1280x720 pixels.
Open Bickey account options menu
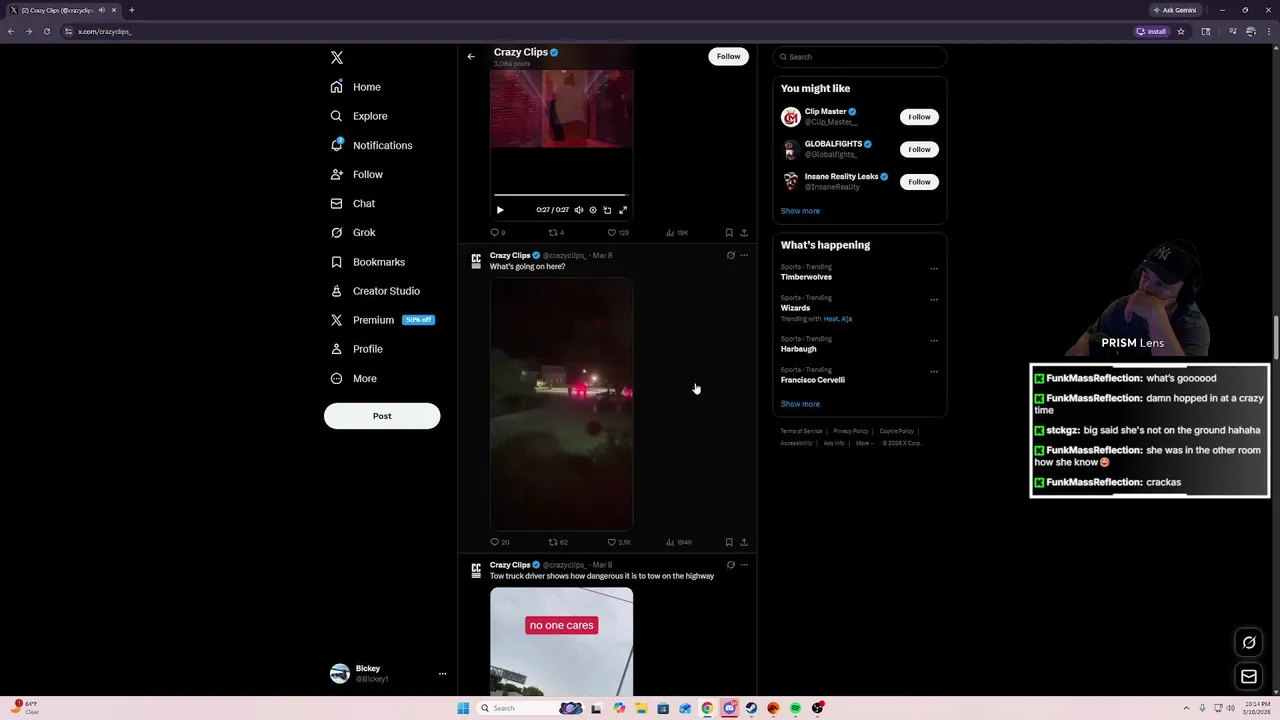442,674
